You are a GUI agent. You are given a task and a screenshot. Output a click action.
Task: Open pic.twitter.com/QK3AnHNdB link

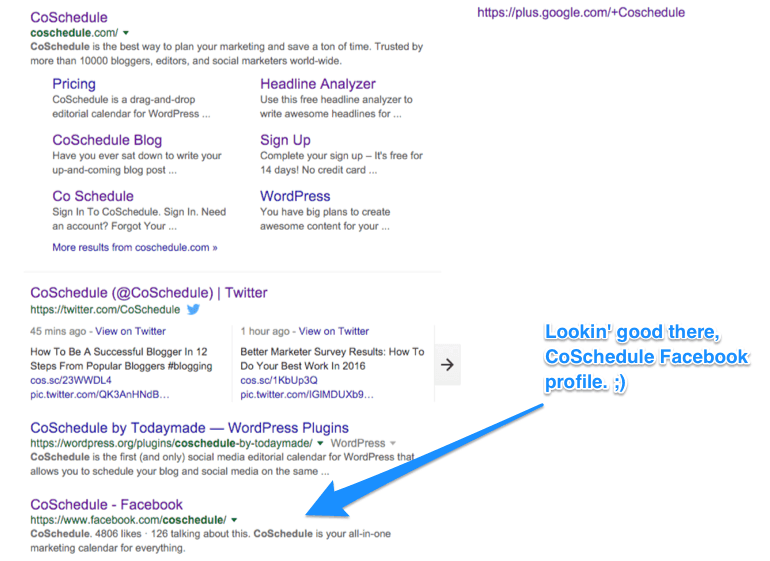(100, 394)
